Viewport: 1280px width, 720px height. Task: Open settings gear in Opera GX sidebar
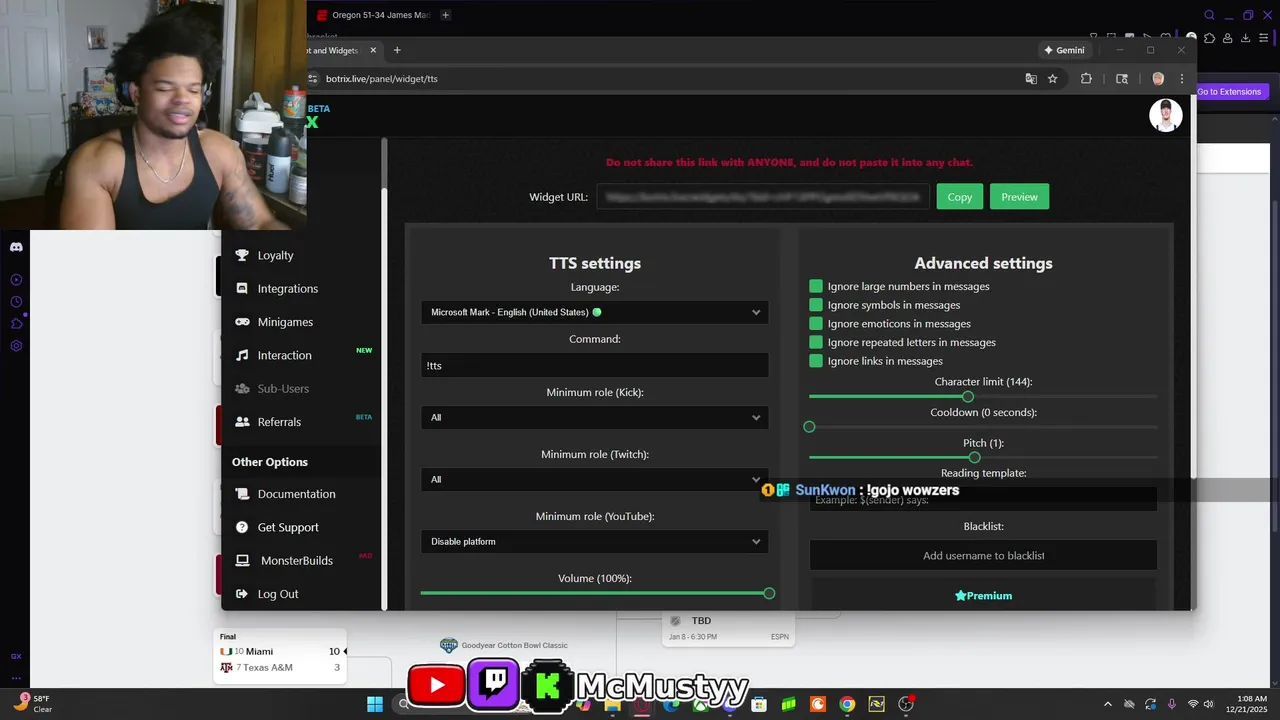coord(16,346)
